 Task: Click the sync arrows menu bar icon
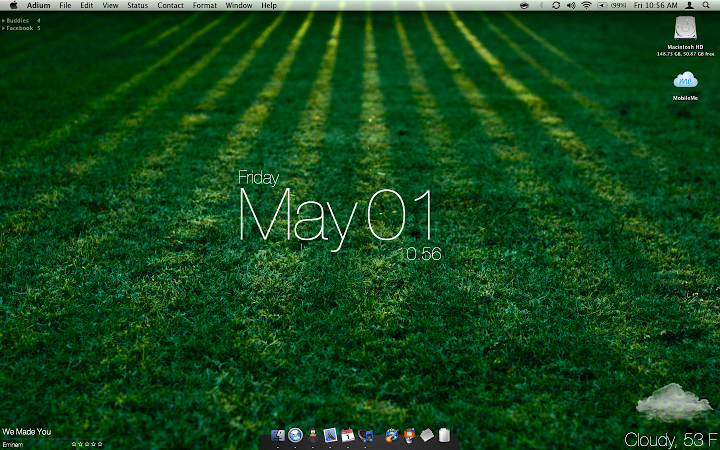click(556, 6)
